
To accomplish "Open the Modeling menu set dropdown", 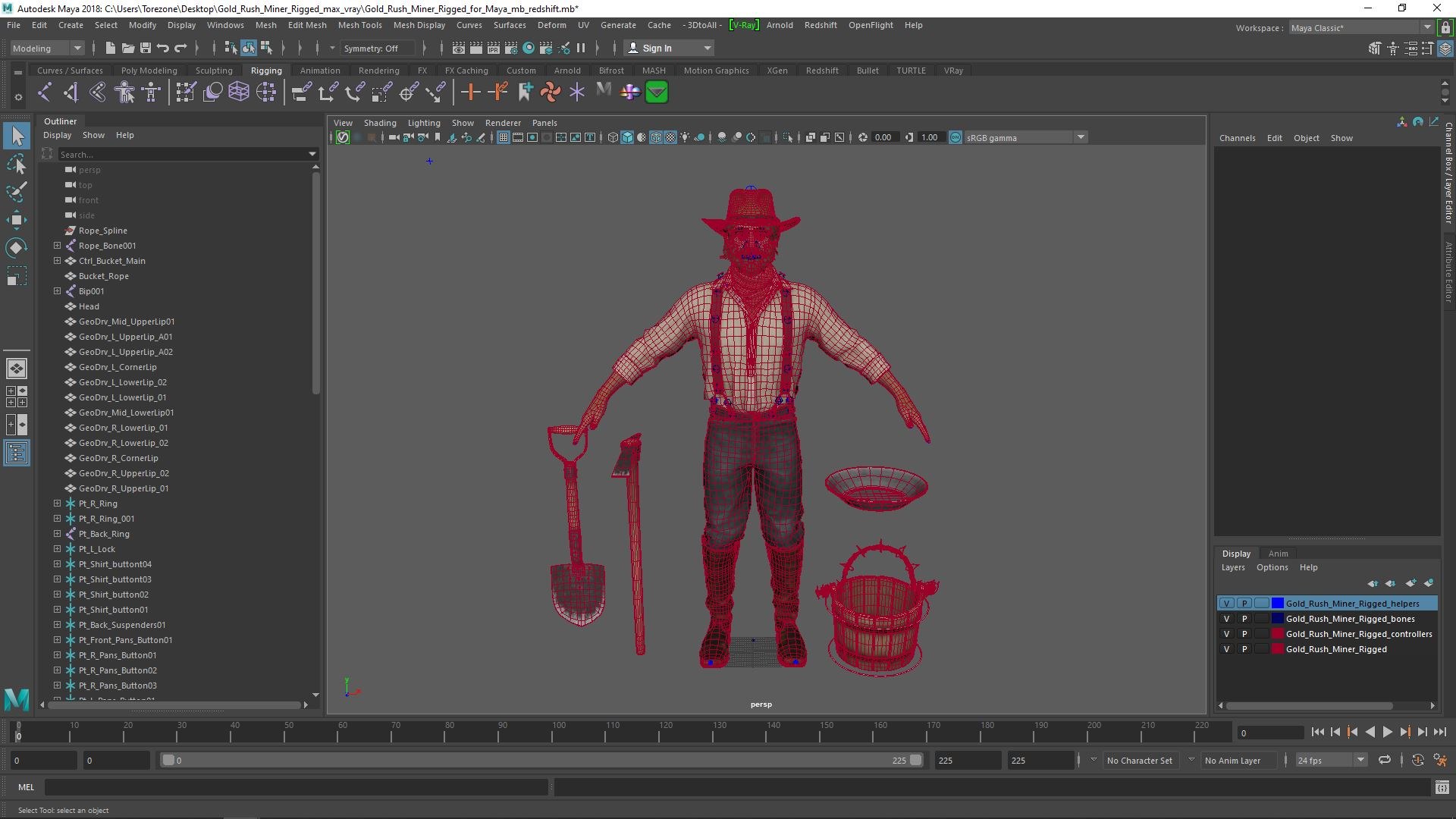I will (x=47, y=48).
